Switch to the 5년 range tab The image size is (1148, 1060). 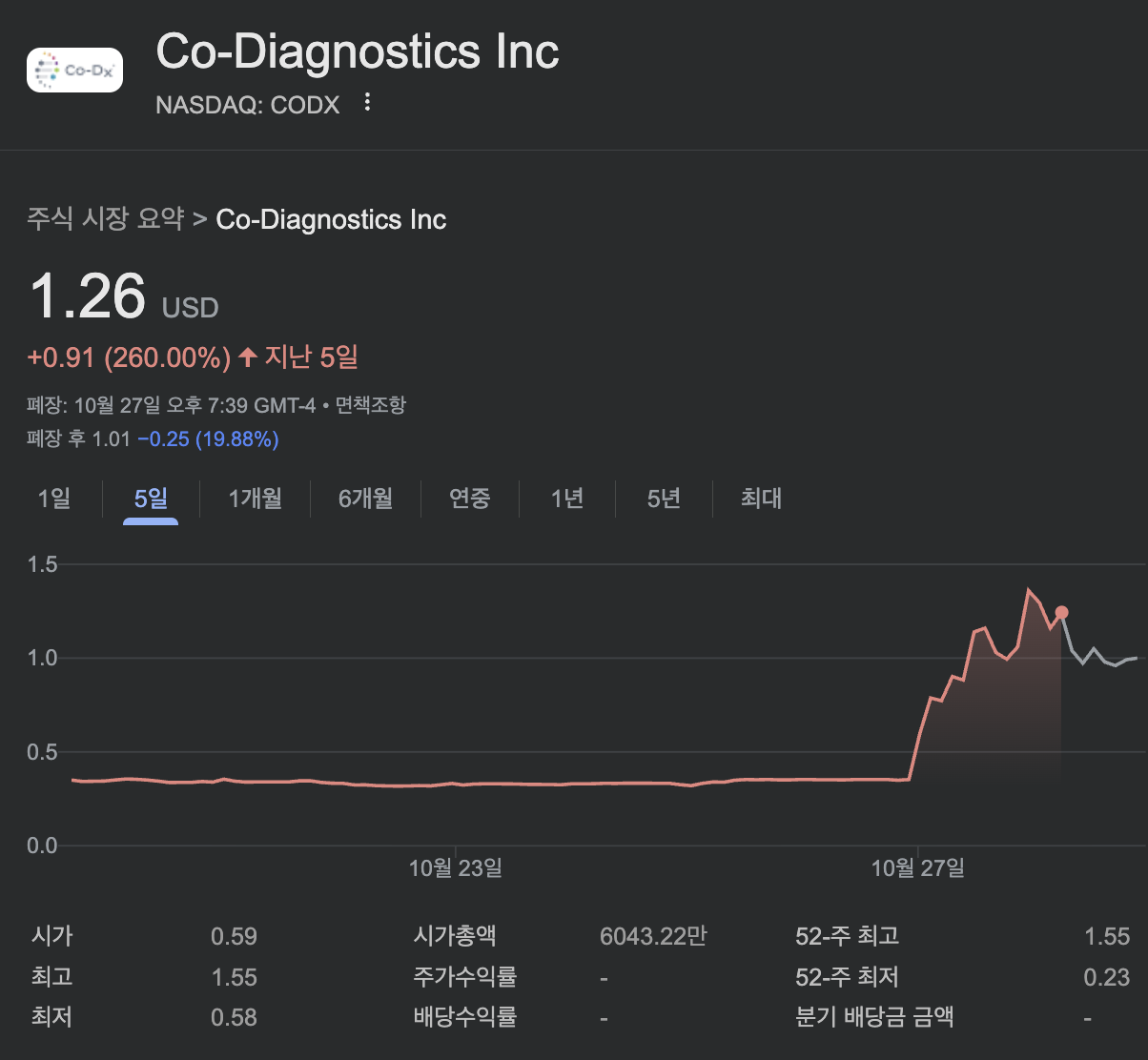(x=664, y=499)
